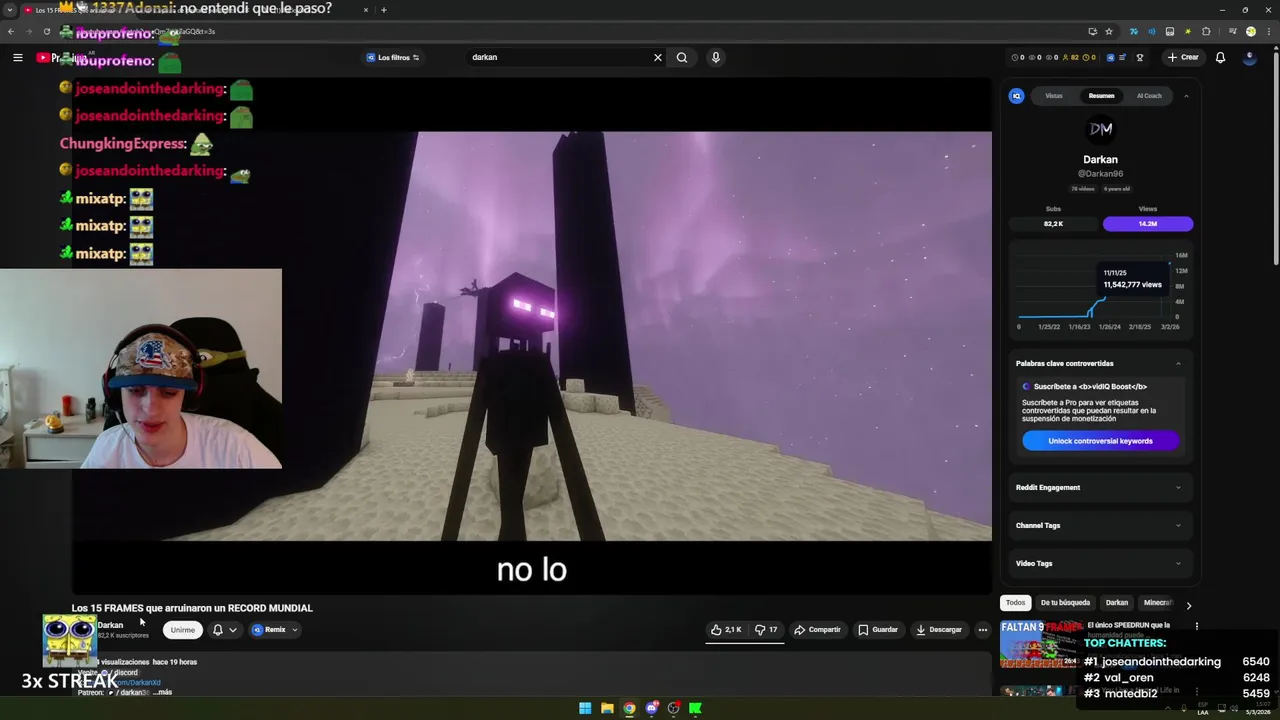Switch to the AI Coach tab
The height and width of the screenshot is (720, 1280).
(x=1149, y=96)
